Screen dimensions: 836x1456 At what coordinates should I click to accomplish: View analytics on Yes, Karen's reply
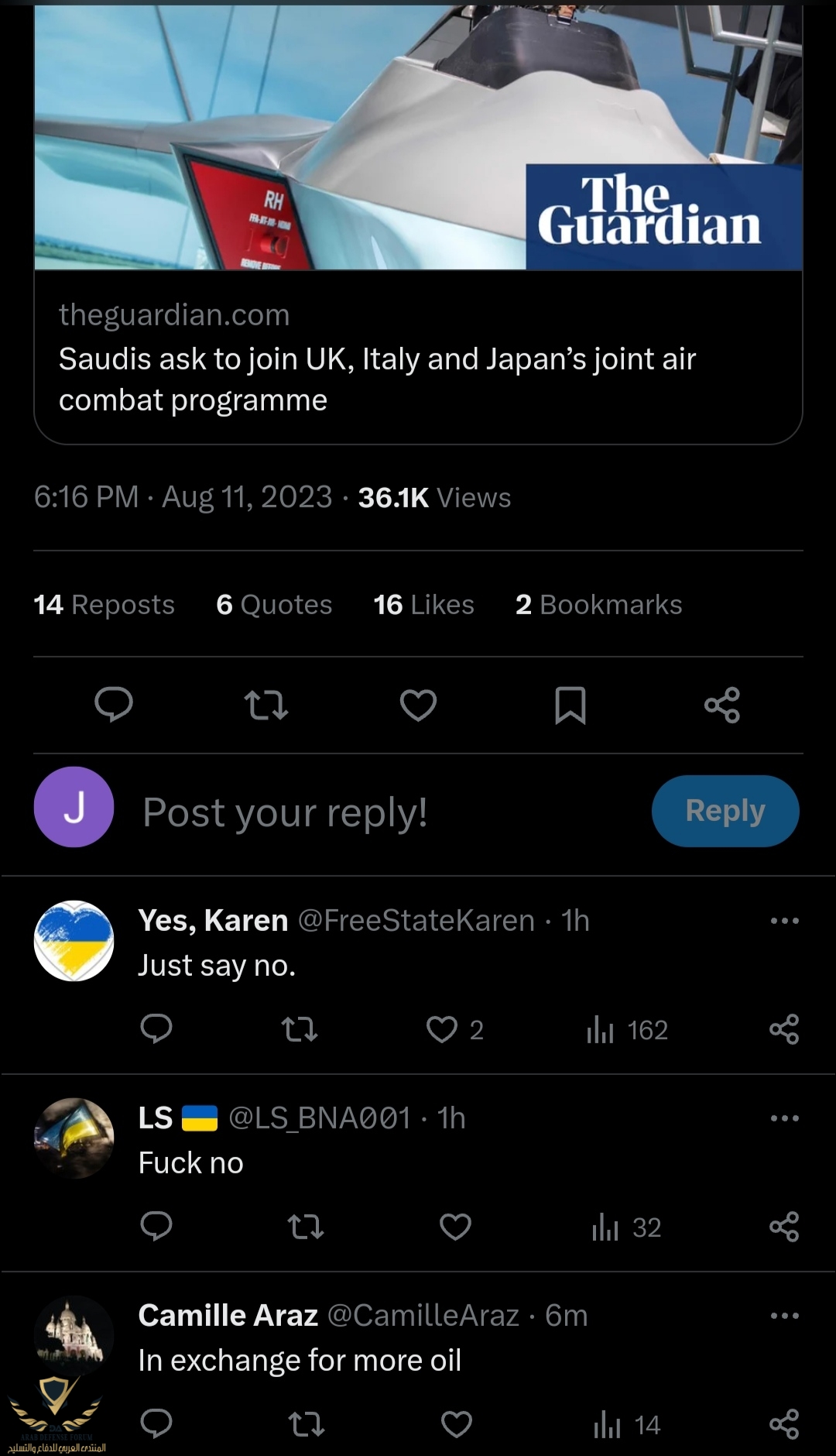pyautogui.click(x=627, y=1030)
